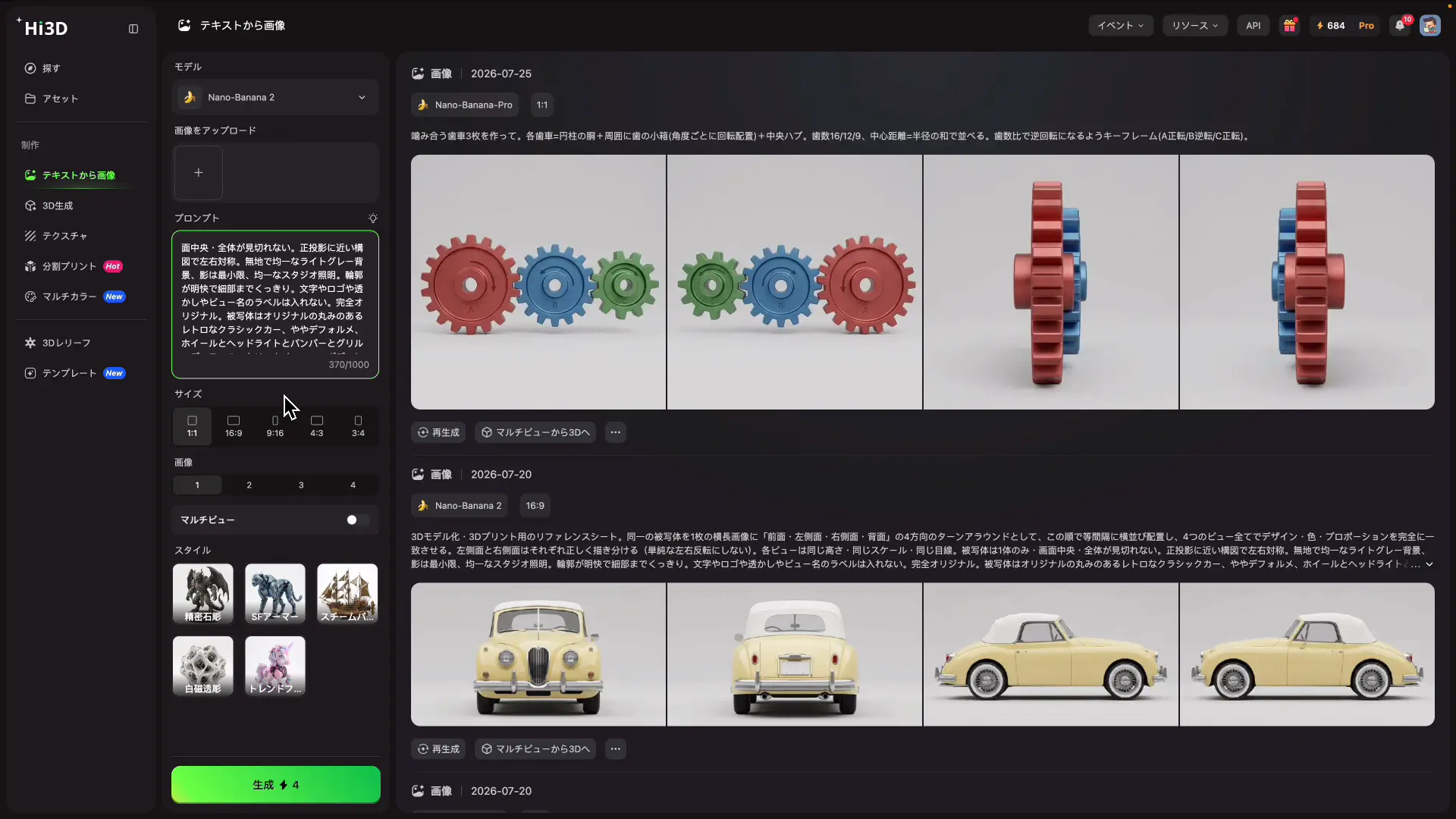Viewport: 1456px width, 819px height.
Task: Expand the truncated car prompt text
Action: pyautogui.click(x=1429, y=564)
